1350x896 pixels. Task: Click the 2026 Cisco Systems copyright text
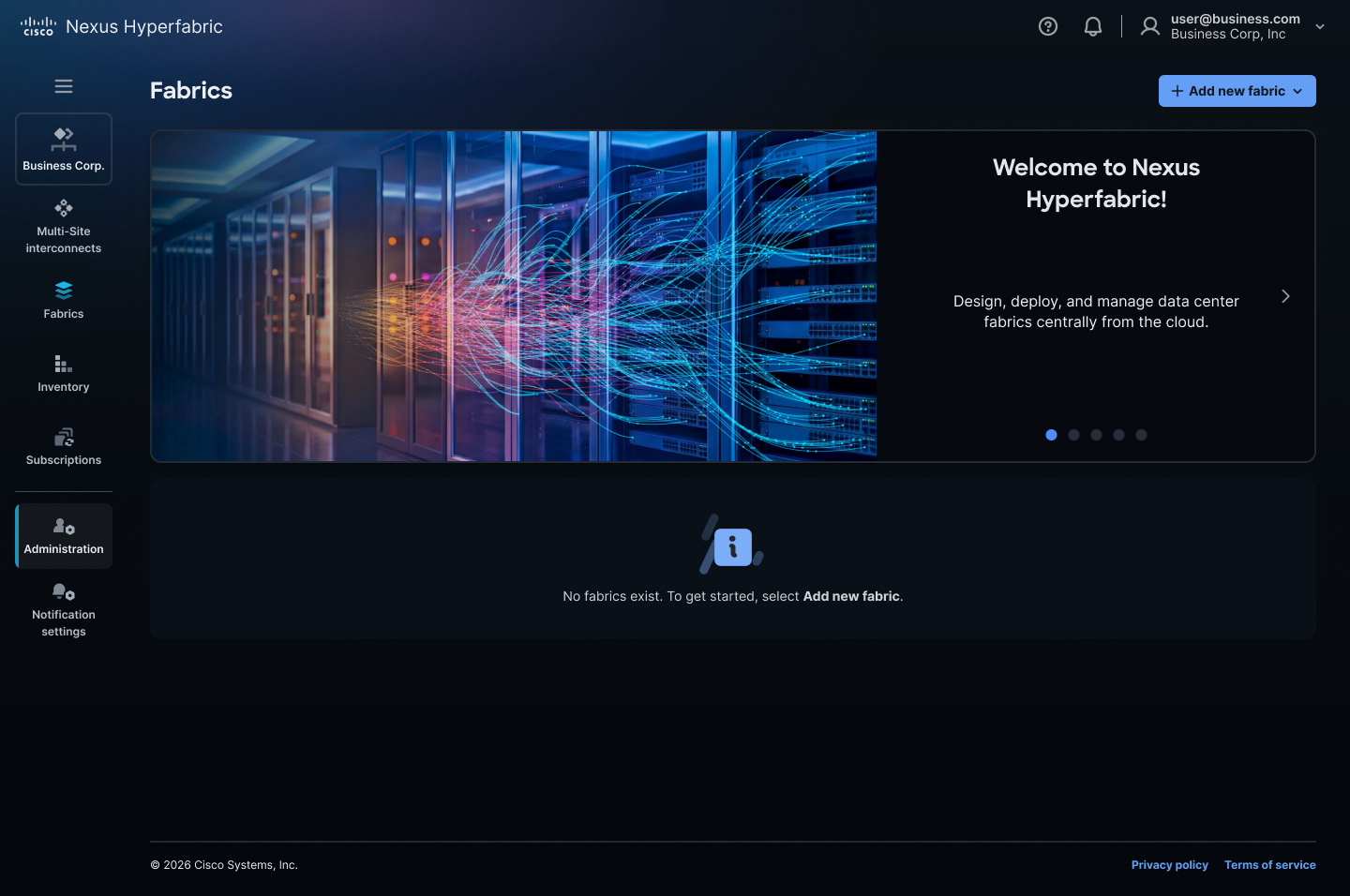224,865
